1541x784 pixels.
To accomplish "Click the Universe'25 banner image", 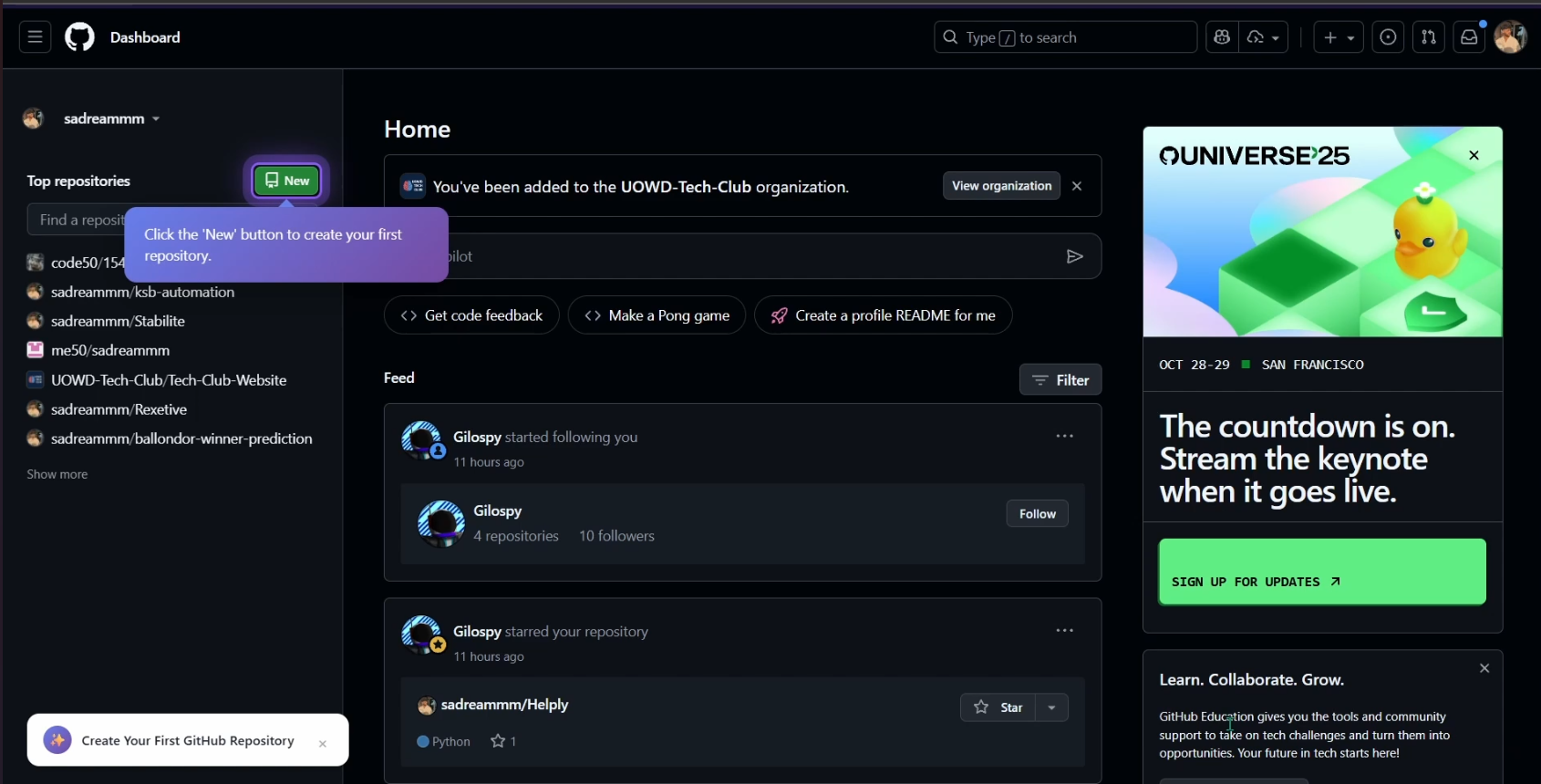I will click(1322, 232).
